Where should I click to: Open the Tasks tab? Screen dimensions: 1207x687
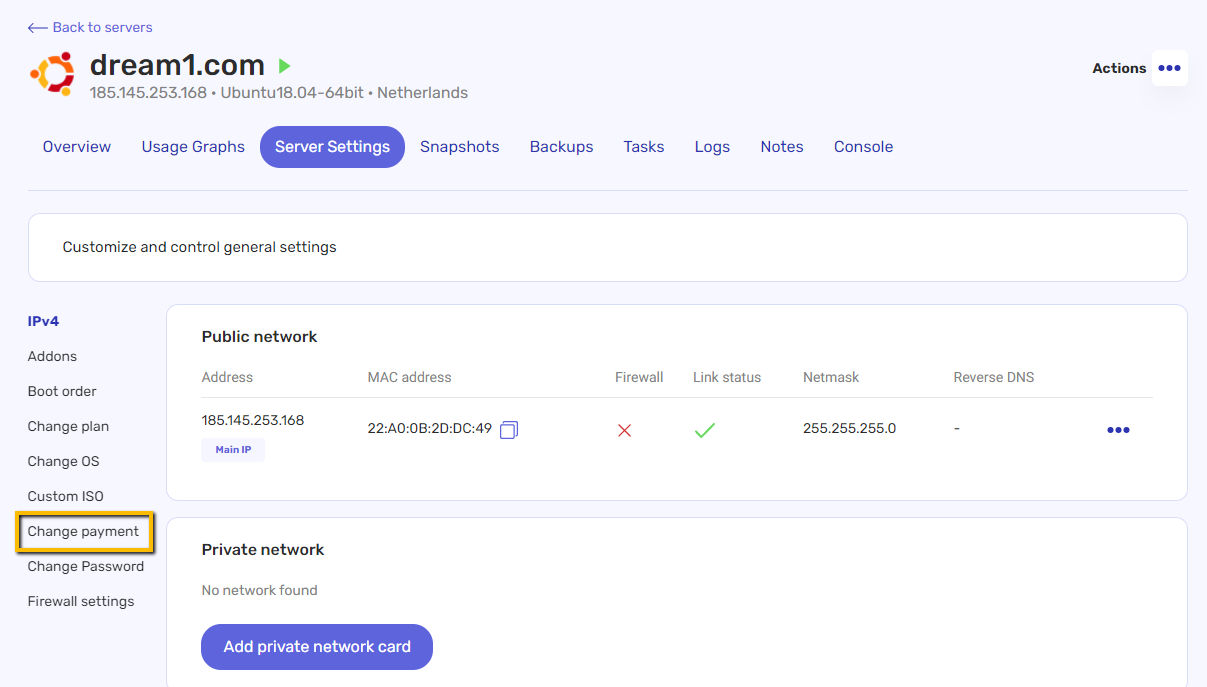[644, 147]
